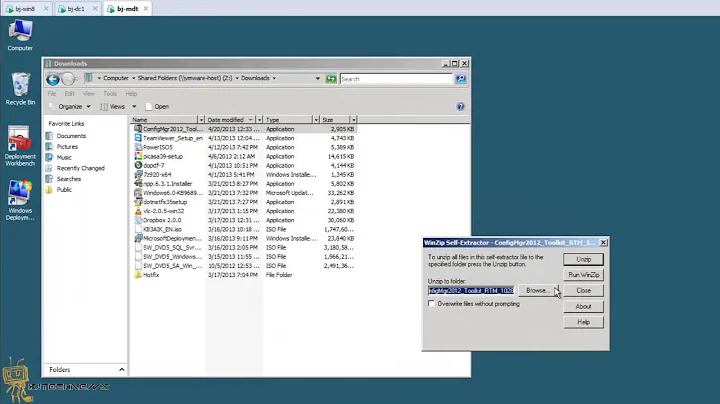Open the Recycle Bin desktop icon
Screen dimensions: 720x404
(x=20, y=89)
